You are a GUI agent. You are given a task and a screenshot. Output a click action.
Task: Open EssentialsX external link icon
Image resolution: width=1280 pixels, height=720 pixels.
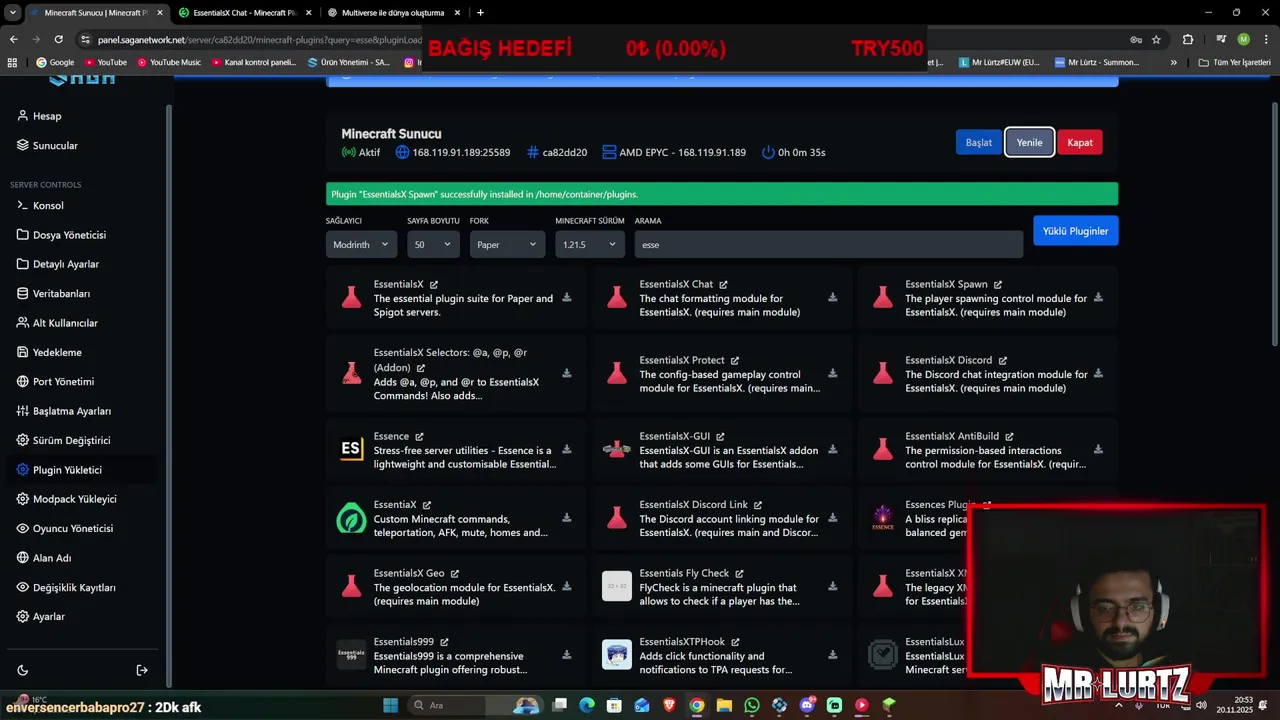pos(434,285)
